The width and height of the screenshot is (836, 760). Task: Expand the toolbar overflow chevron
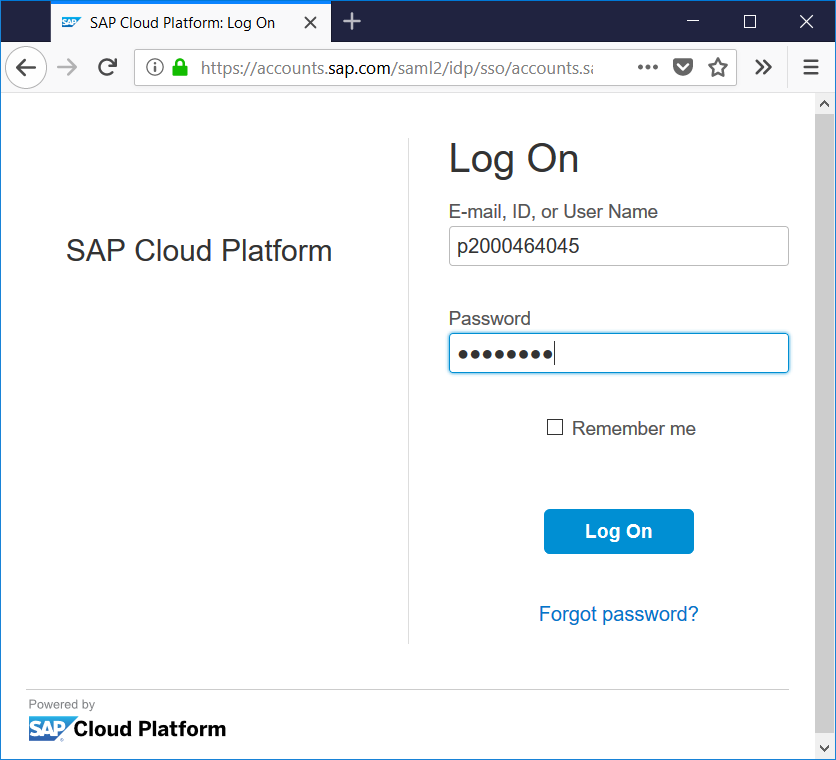click(763, 68)
